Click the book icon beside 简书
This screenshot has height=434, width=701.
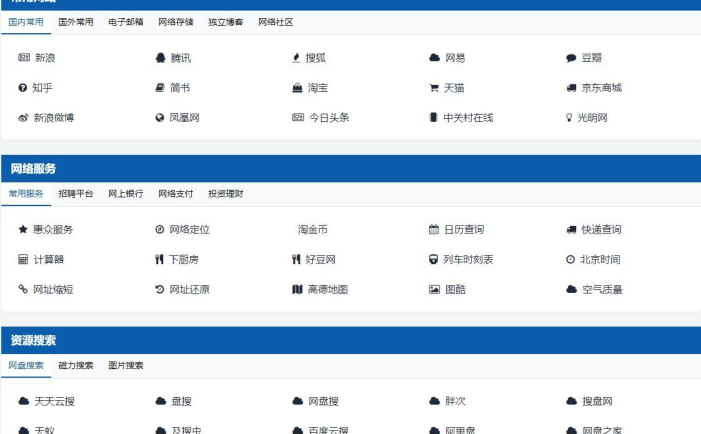pyautogui.click(x=160, y=88)
